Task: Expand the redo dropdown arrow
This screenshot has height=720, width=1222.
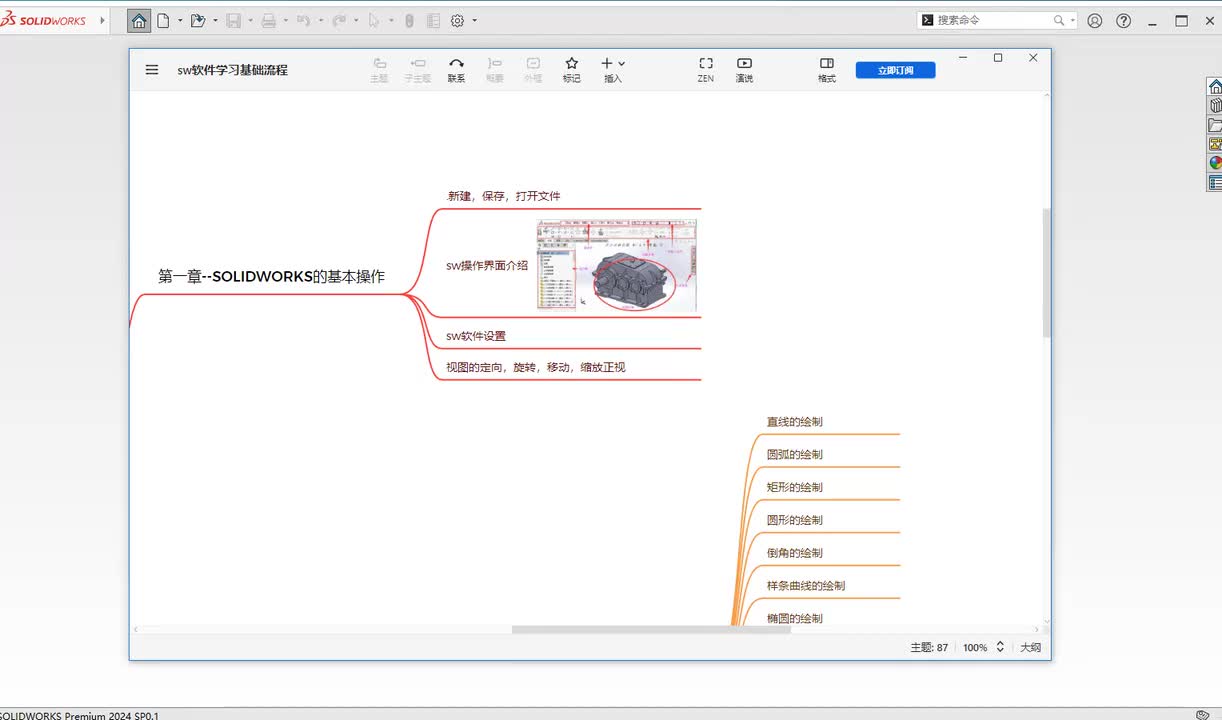Action: 355,20
